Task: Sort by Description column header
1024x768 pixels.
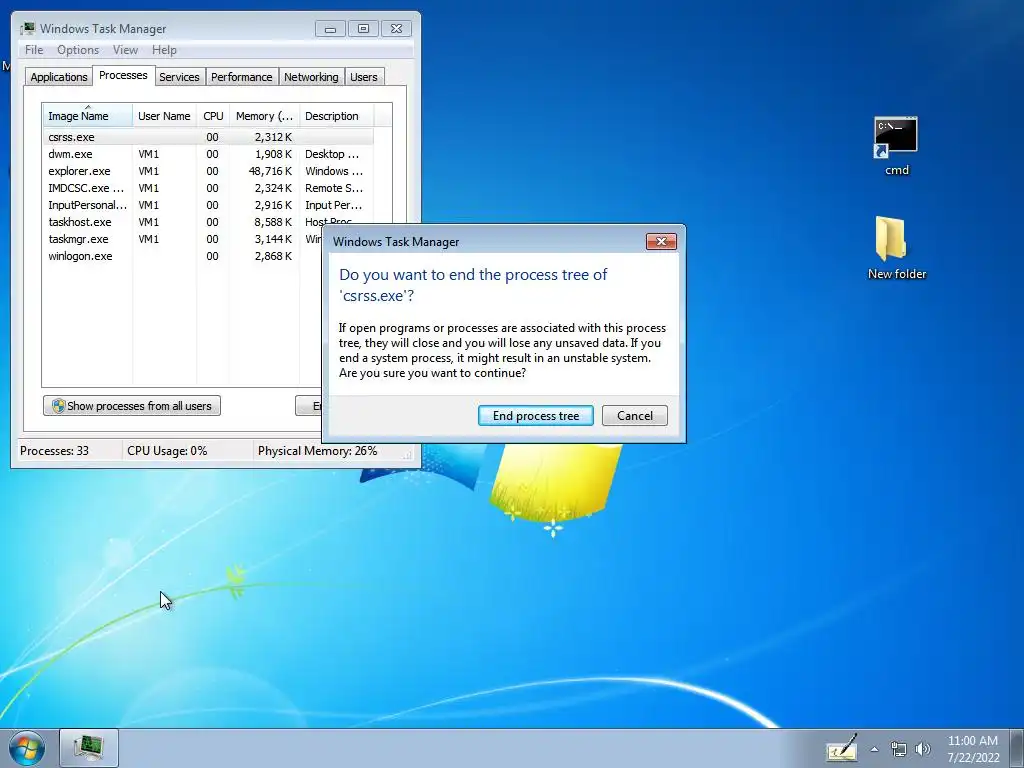Action: (336, 116)
